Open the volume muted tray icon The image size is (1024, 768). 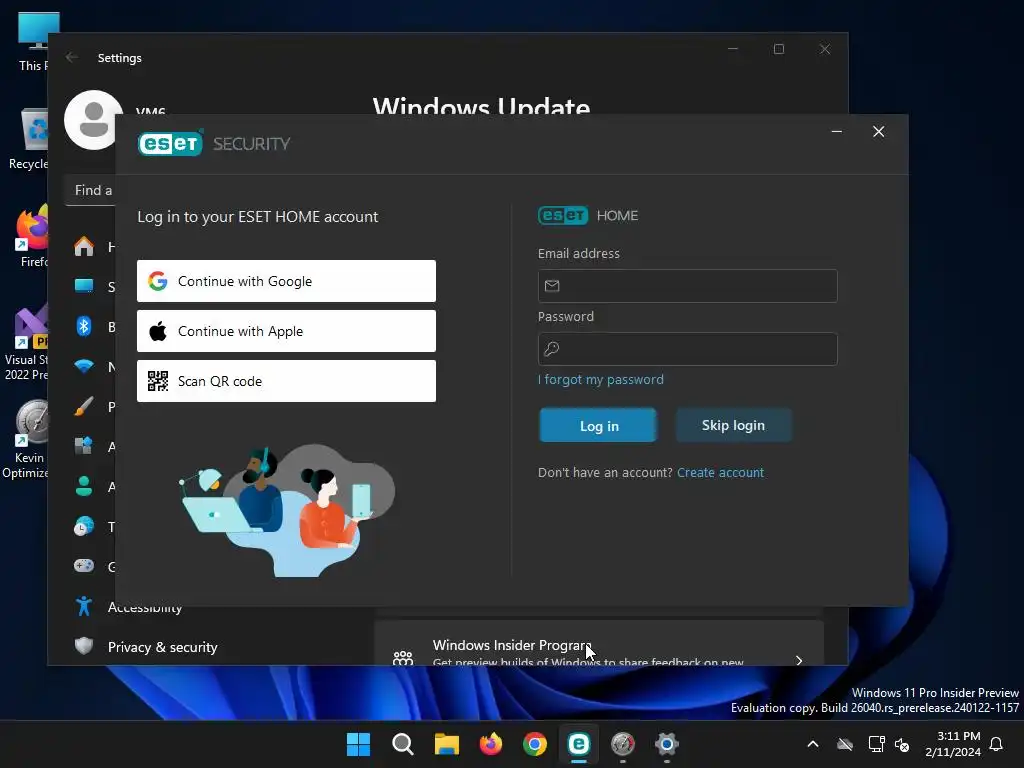[902, 744]
